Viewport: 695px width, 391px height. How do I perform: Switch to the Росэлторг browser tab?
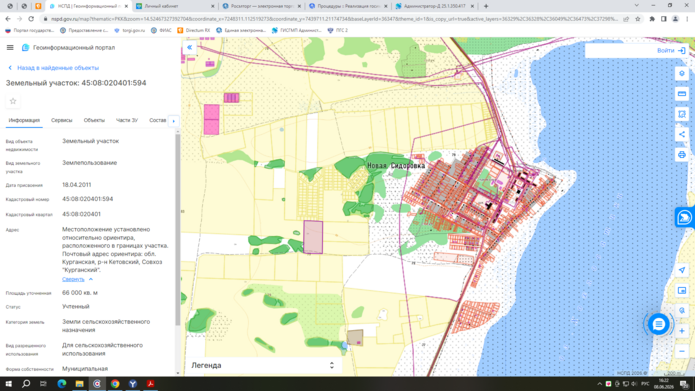click(x=262, y=6)
